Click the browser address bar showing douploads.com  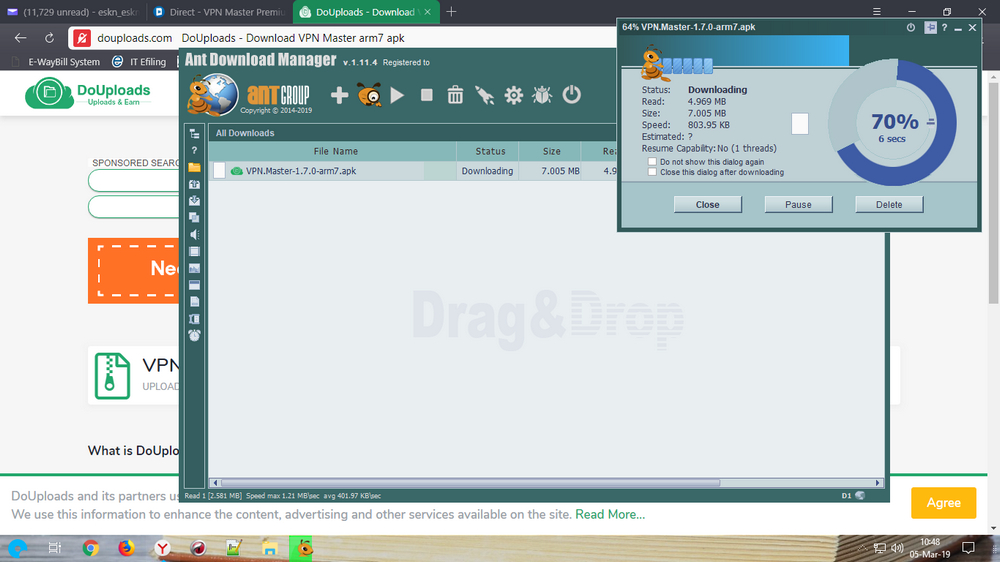click(x=344, y=38)
